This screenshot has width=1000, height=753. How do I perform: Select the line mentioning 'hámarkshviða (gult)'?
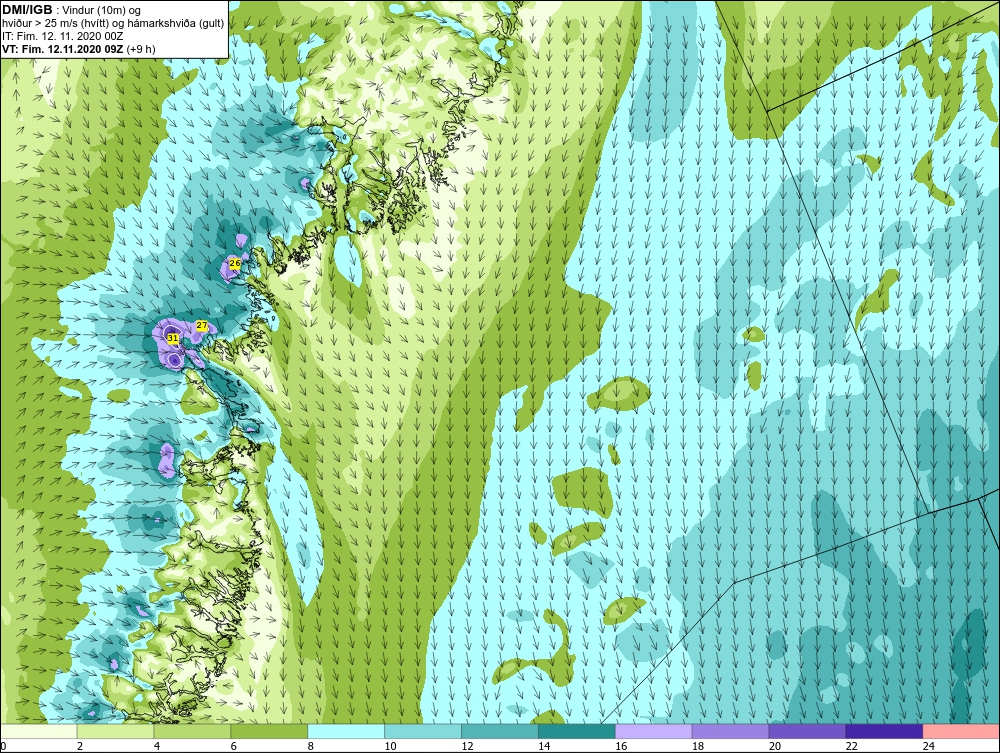[x=114, y=23]
